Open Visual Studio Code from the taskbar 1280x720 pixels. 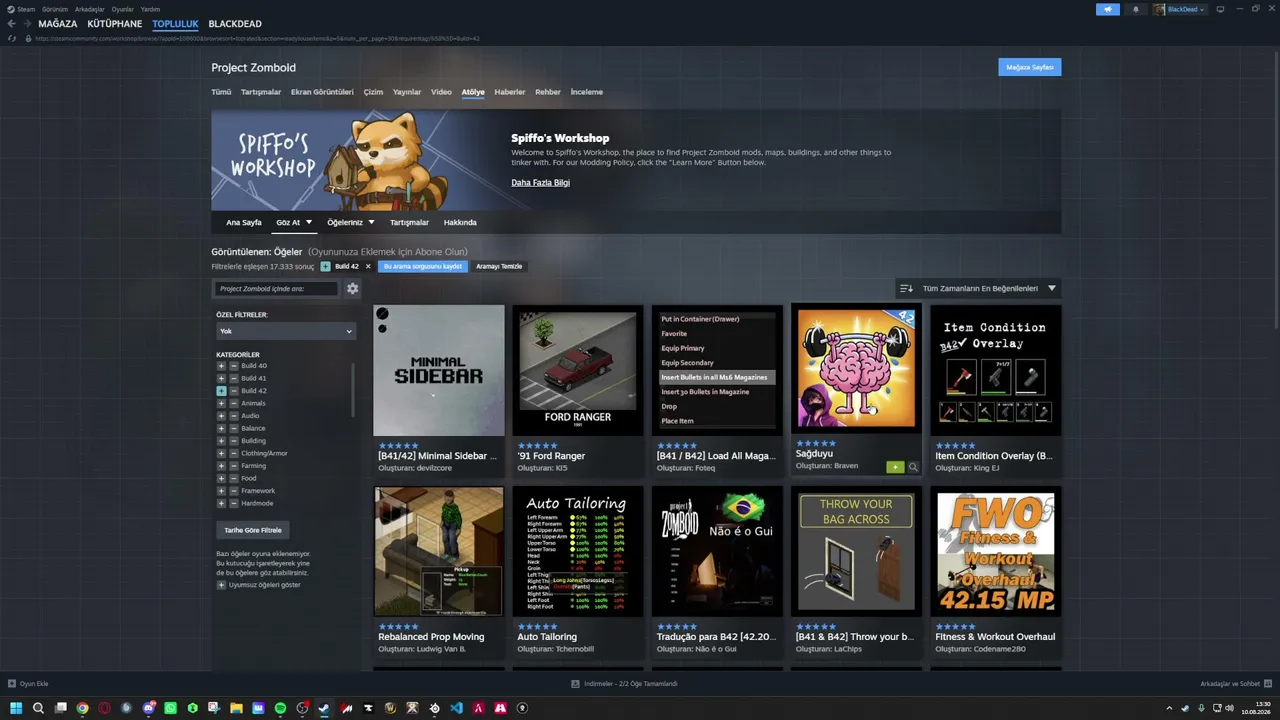point(456,708)
